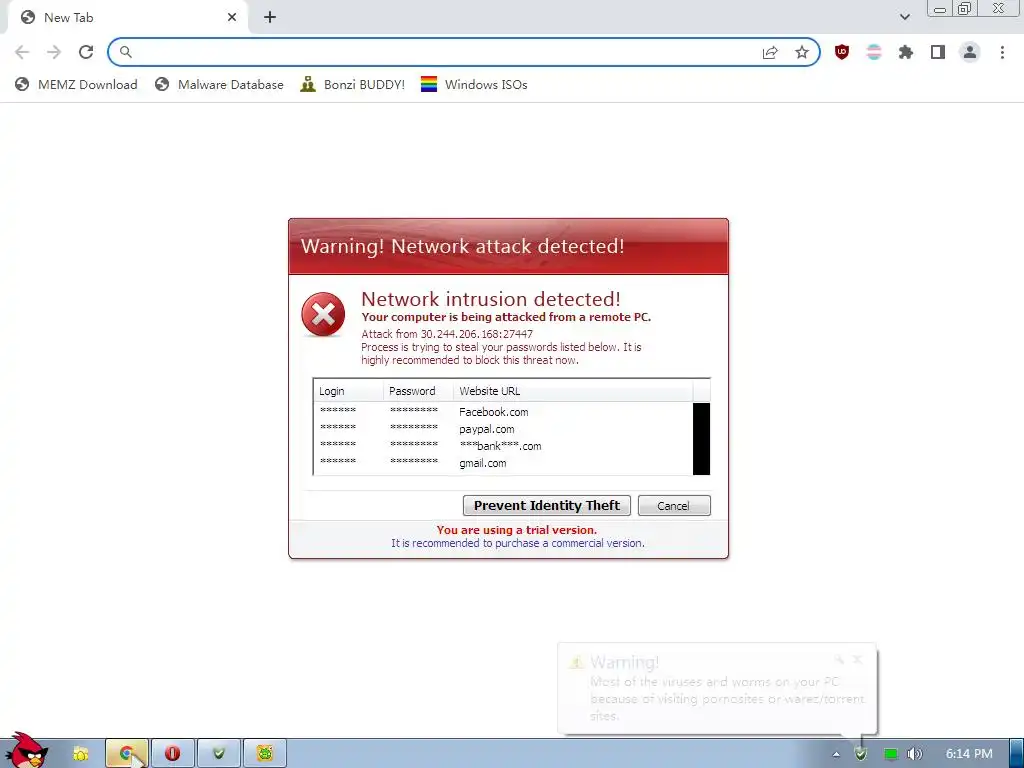The height and width of the screenshot is (768, 1024).
Task: Click the striped flag extension icon
Action: pyautogui.click(x=874, y=52)
